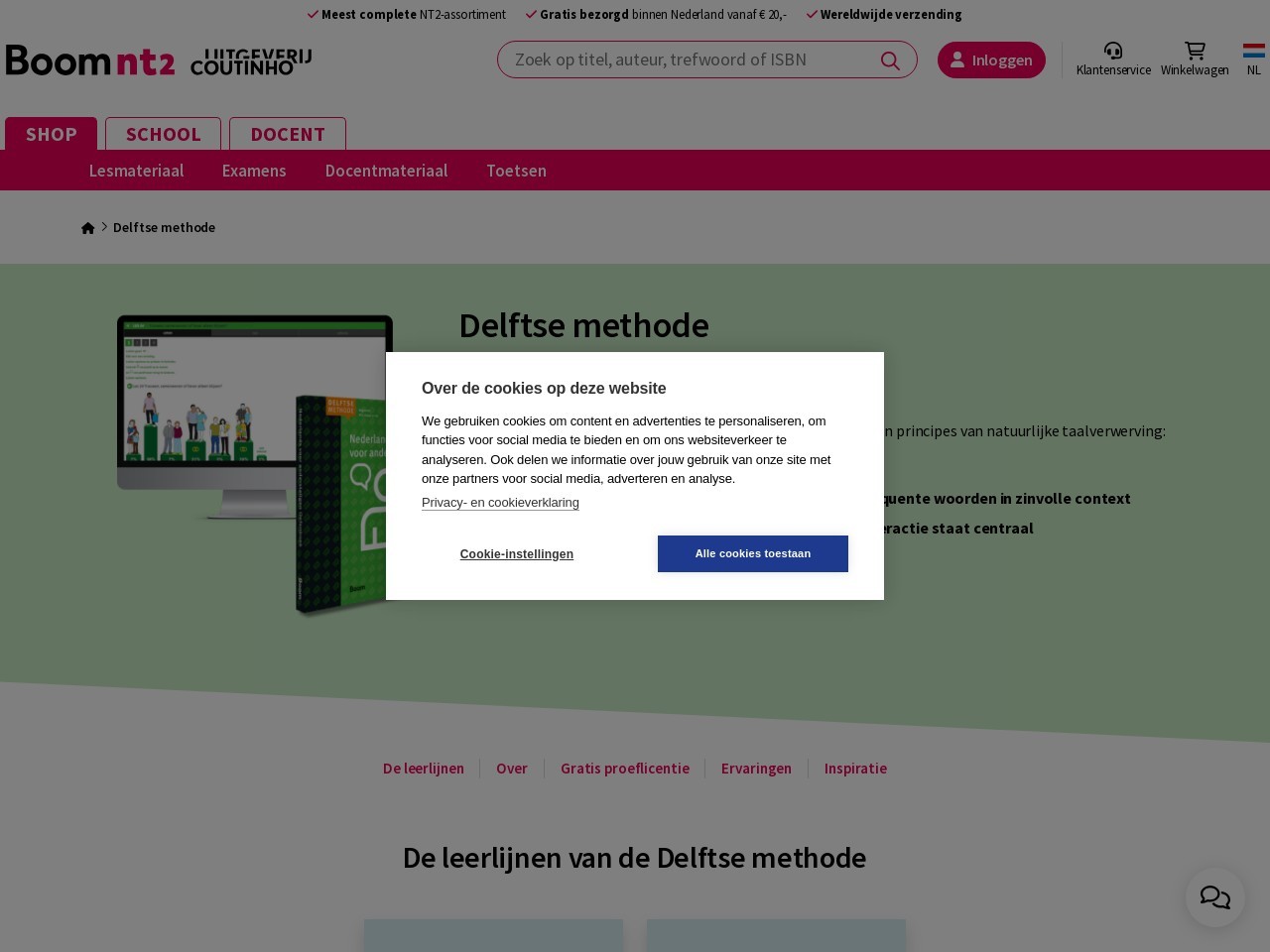Switch to the SHOP tab
The height and width of the screenshot is (952, 1270).
point(52,134)
